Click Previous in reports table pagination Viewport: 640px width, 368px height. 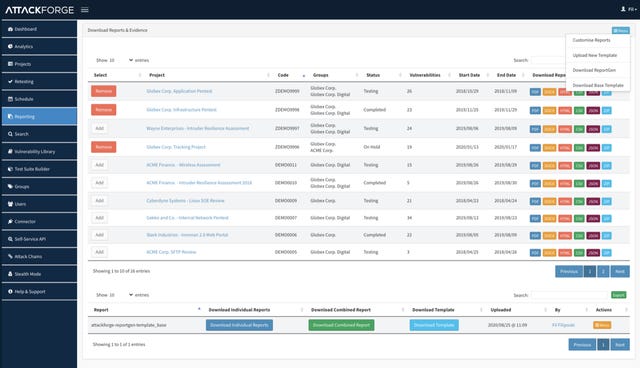(x=582, y=345)
